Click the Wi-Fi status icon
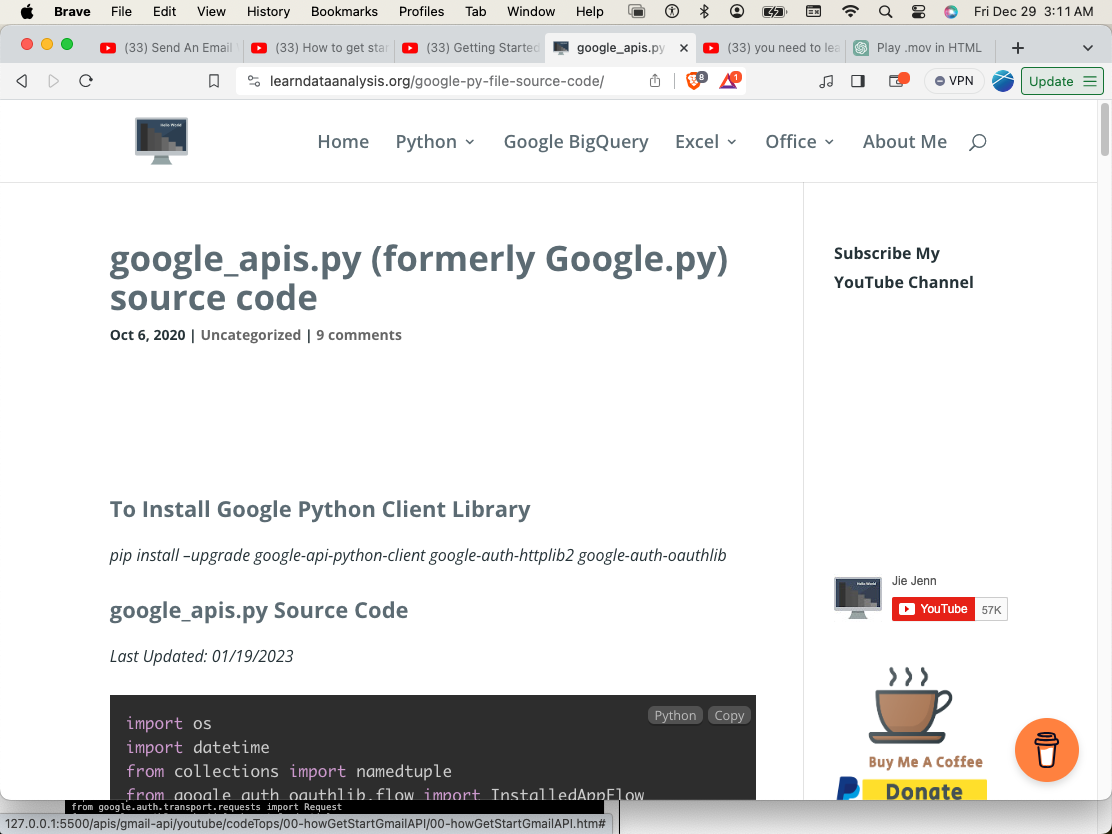 [x=850, y=11]
